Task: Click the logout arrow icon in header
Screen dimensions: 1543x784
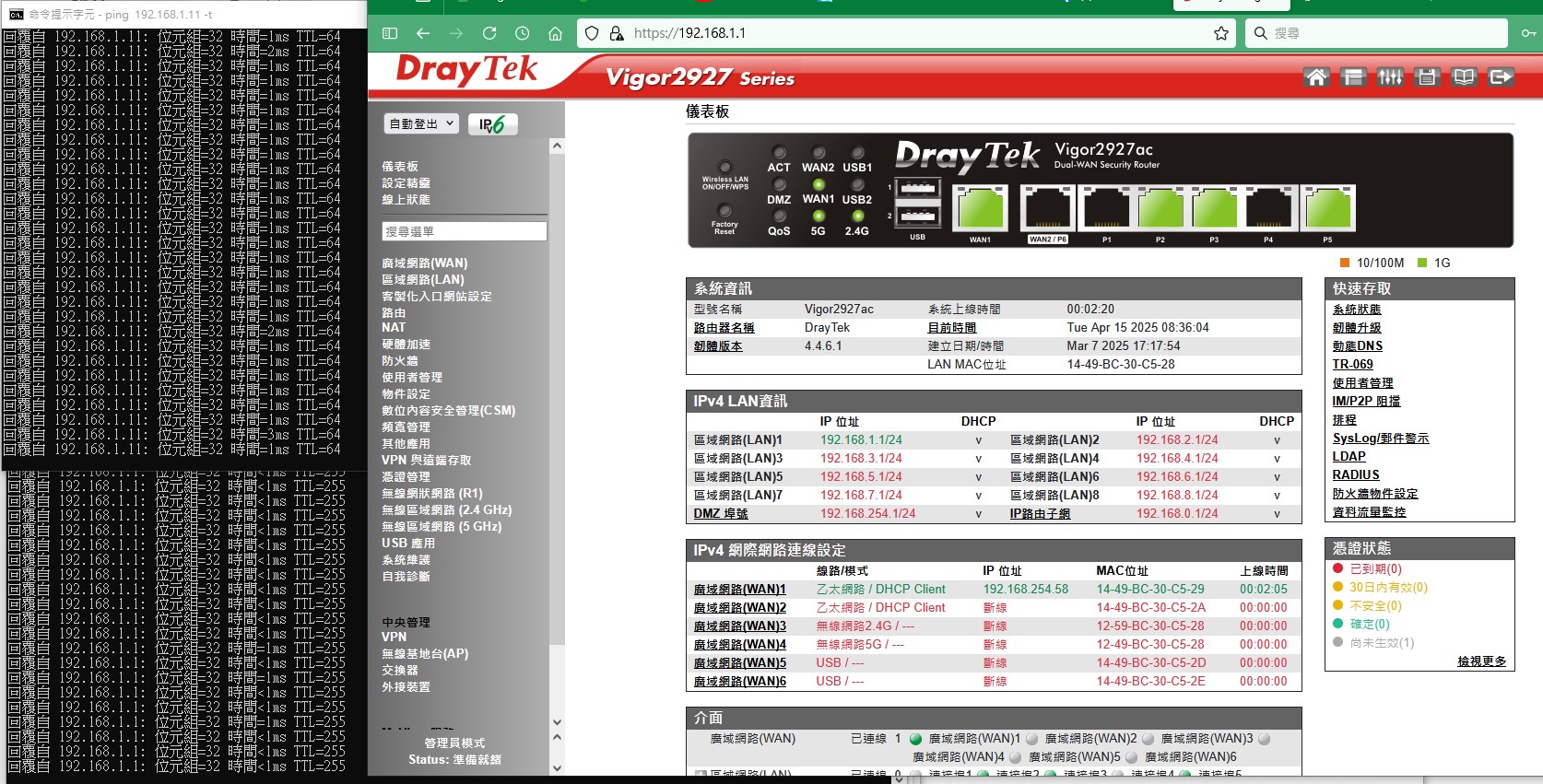Action: coord(1501,77)
